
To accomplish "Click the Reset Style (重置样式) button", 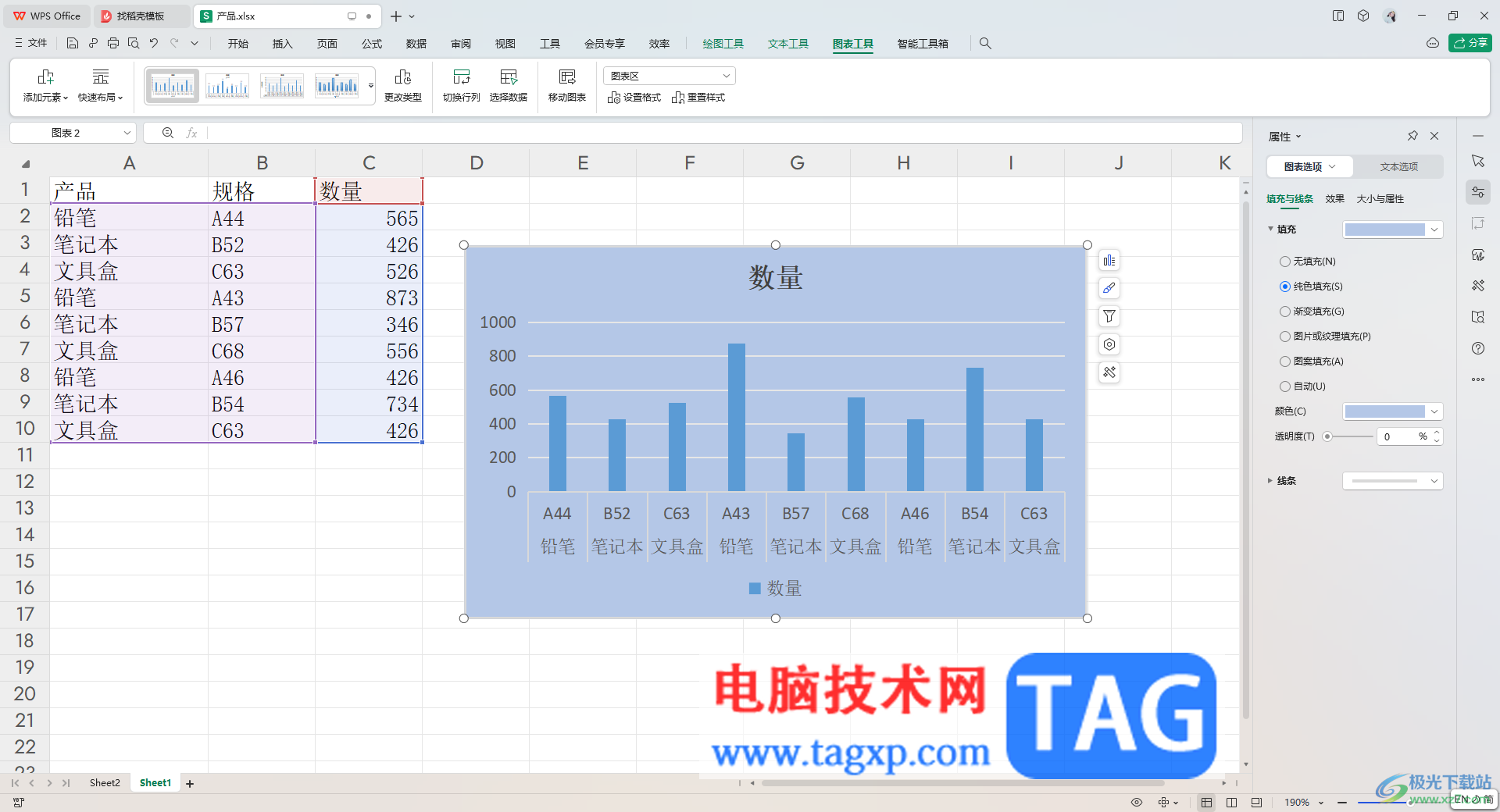I will [698, 98].
